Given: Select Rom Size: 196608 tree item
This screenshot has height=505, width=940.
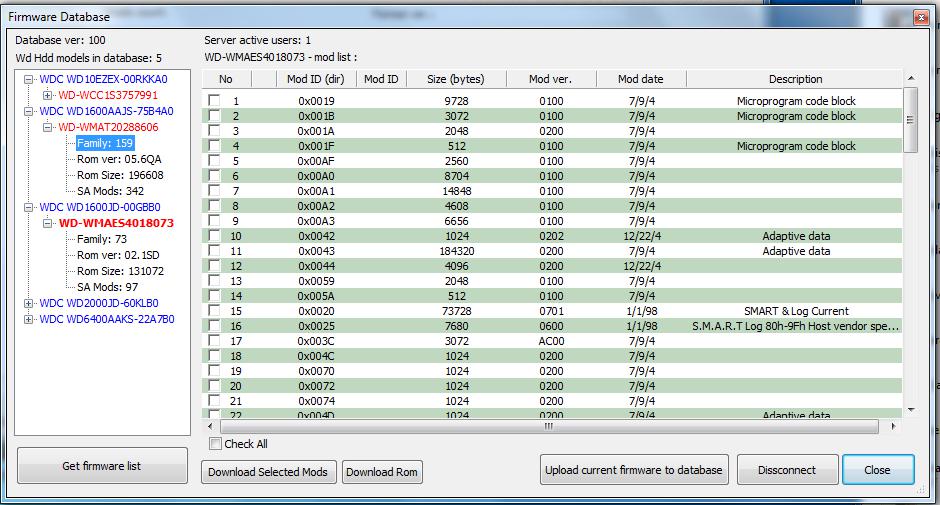Looking at the screenshot, I should pyautogui.click(x=120, y=175).
